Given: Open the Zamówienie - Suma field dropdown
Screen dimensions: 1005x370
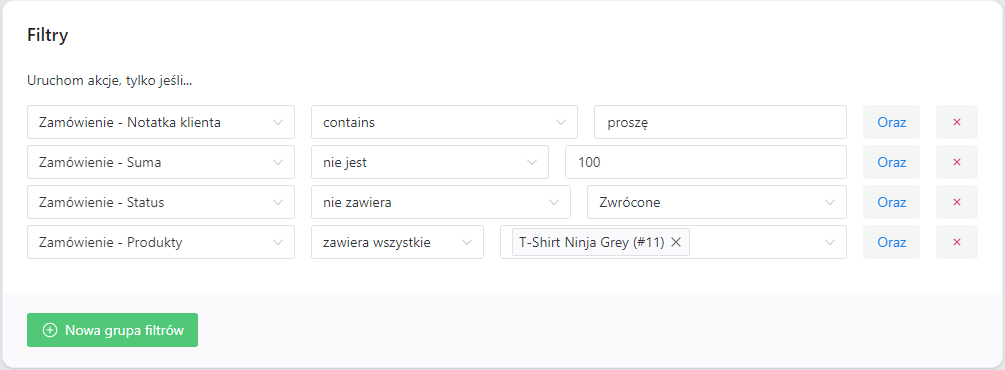Looking at the screenshot, I should tap(161, 162).
